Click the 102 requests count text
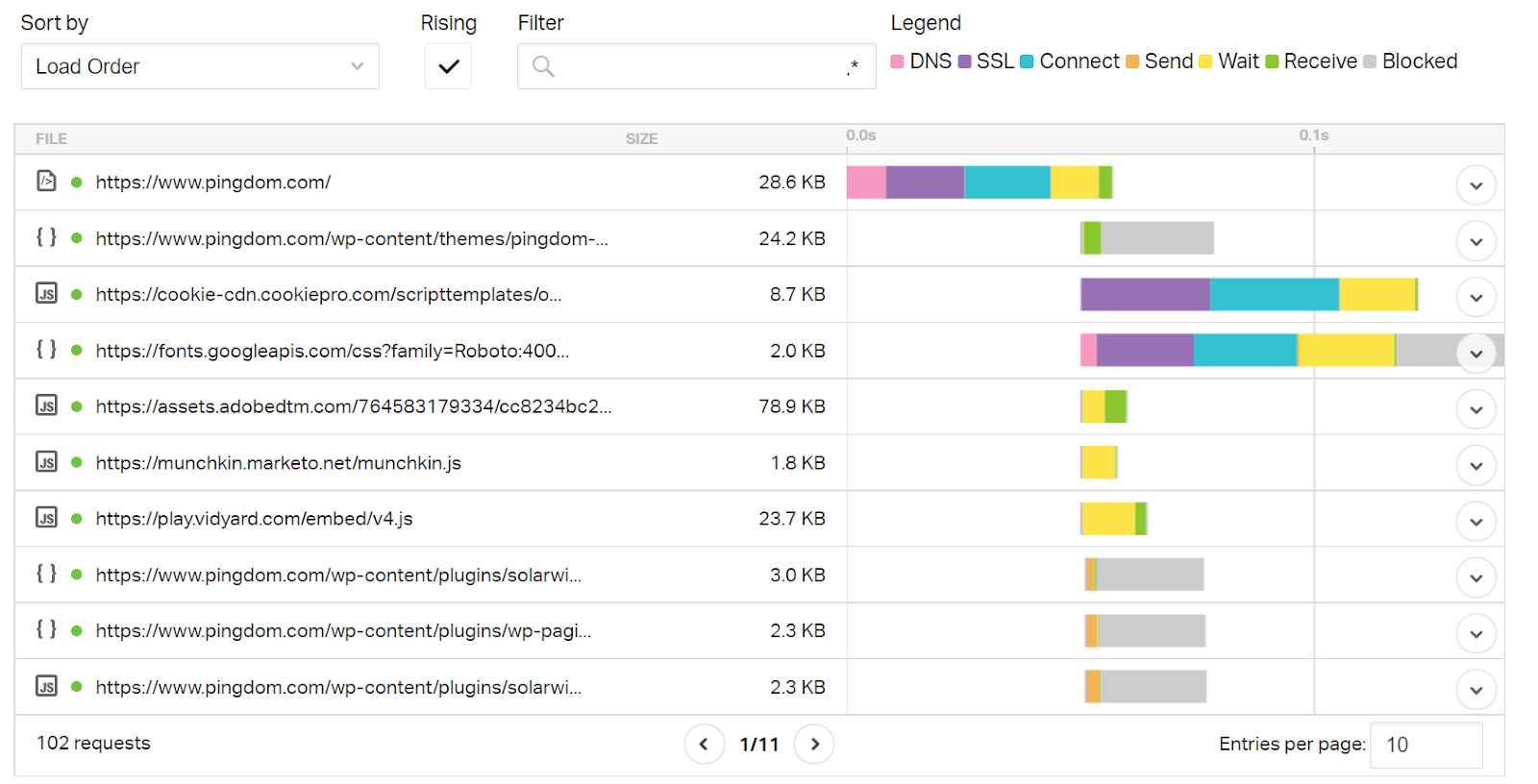Screen dimensions: 1538x784 (x=93, y=743)
